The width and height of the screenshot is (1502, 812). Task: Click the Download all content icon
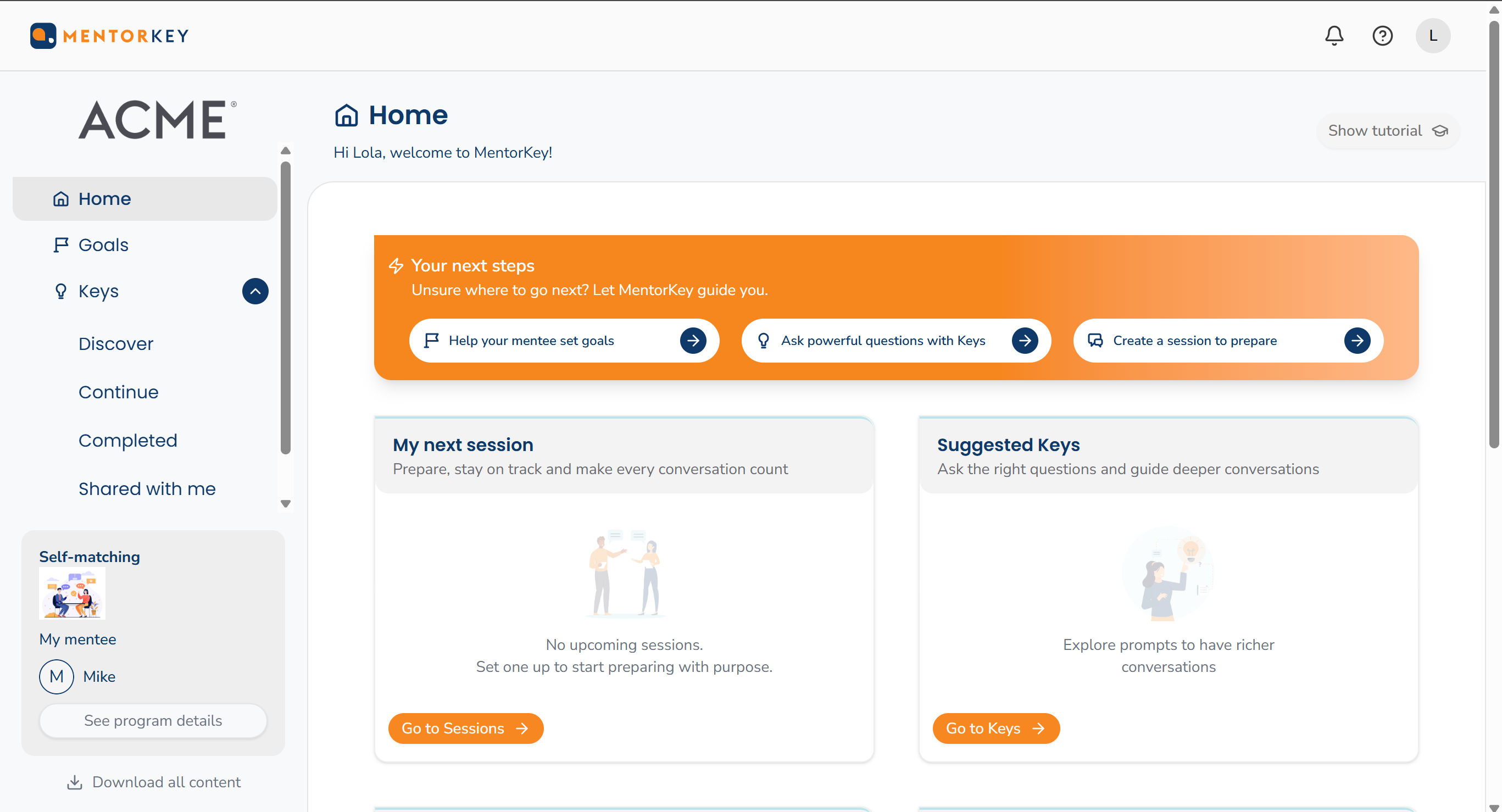pos(74,782)
